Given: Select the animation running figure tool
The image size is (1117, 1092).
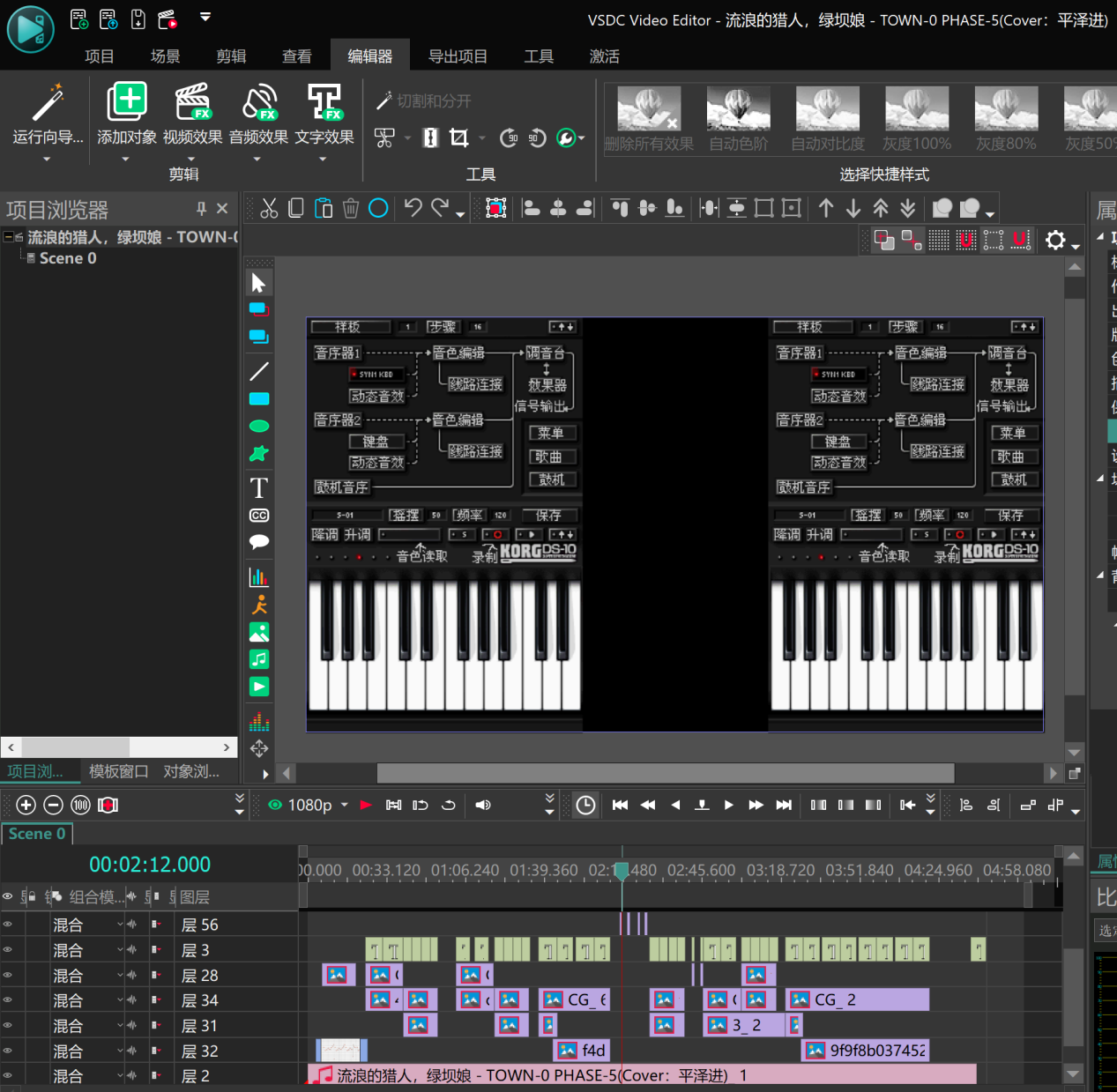Looking at the screenshot, I should (259, 605).
